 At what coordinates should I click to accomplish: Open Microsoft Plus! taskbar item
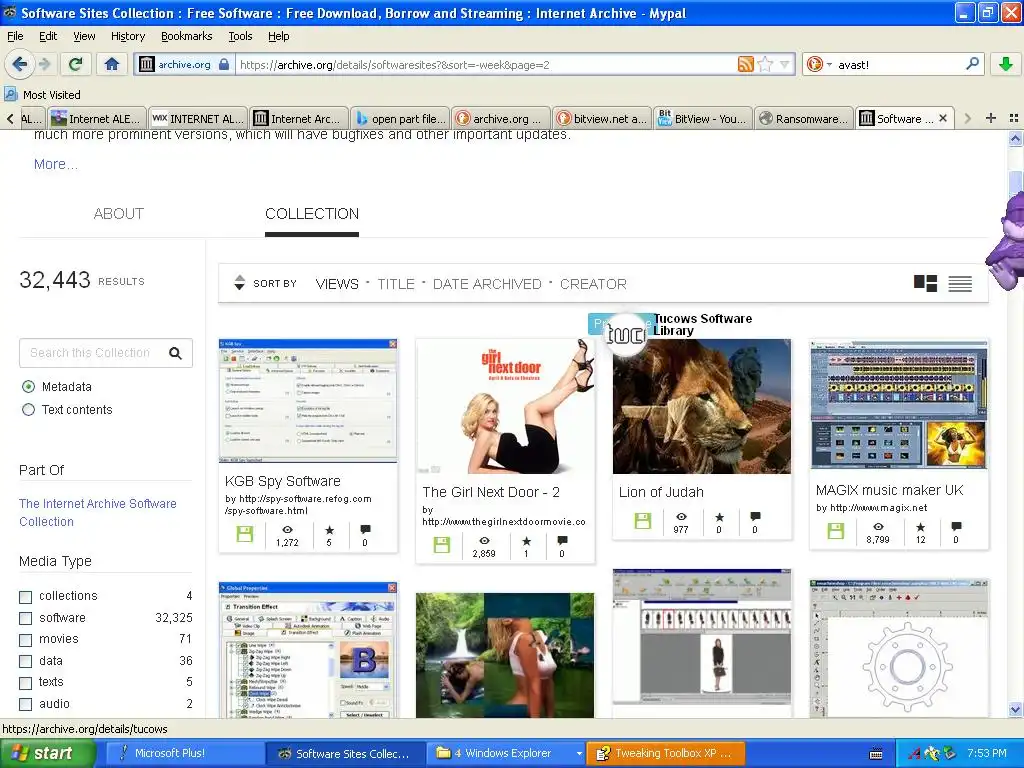(x=184, y=754)
